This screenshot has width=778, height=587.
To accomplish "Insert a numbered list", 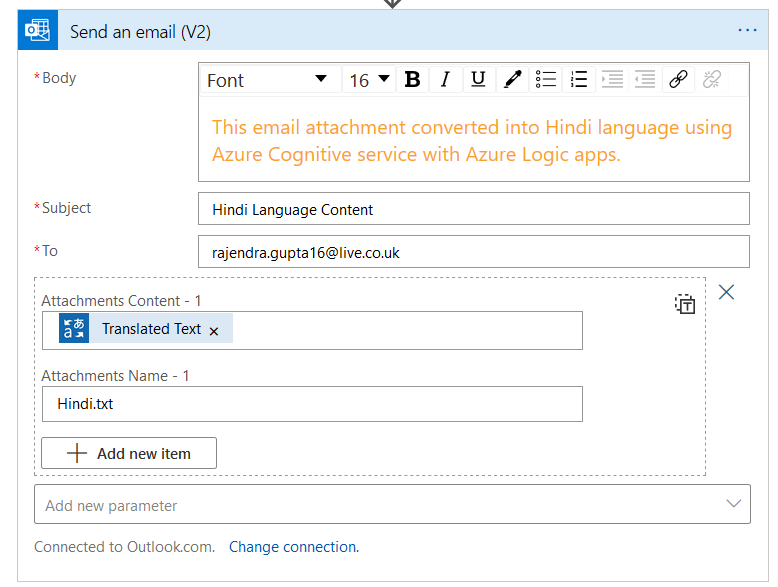I will pos(578,80).
